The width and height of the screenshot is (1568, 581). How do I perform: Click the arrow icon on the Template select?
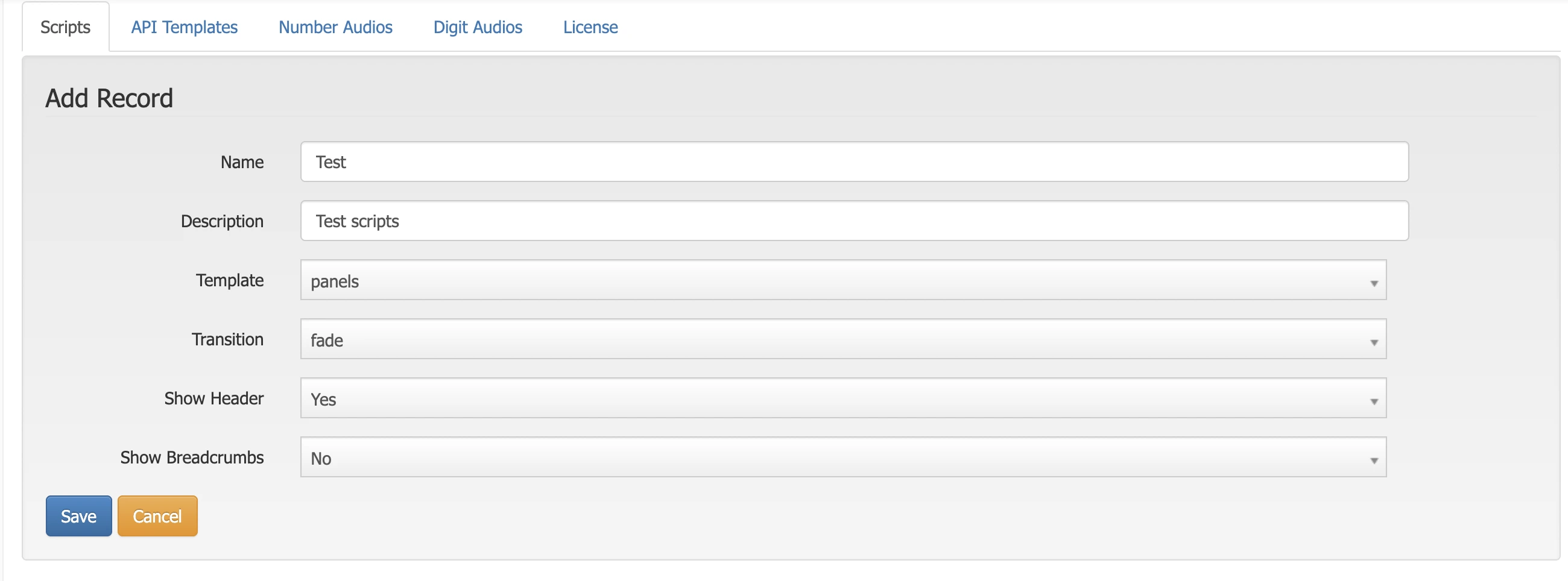[x=1374, y=283]
